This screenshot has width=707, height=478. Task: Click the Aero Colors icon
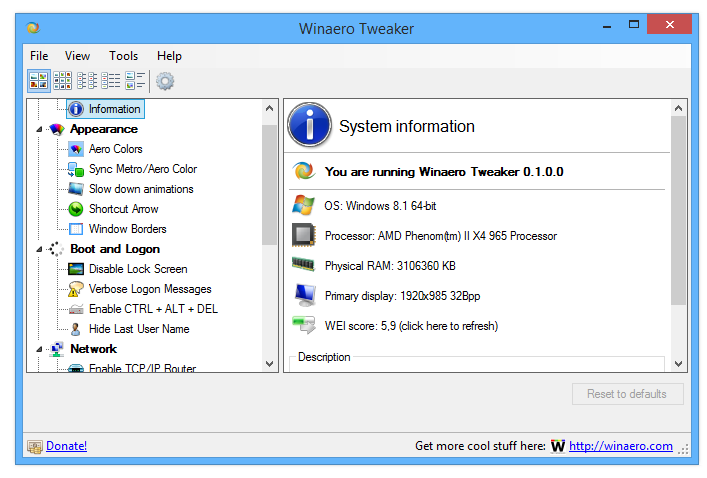(x=76, y=149)
